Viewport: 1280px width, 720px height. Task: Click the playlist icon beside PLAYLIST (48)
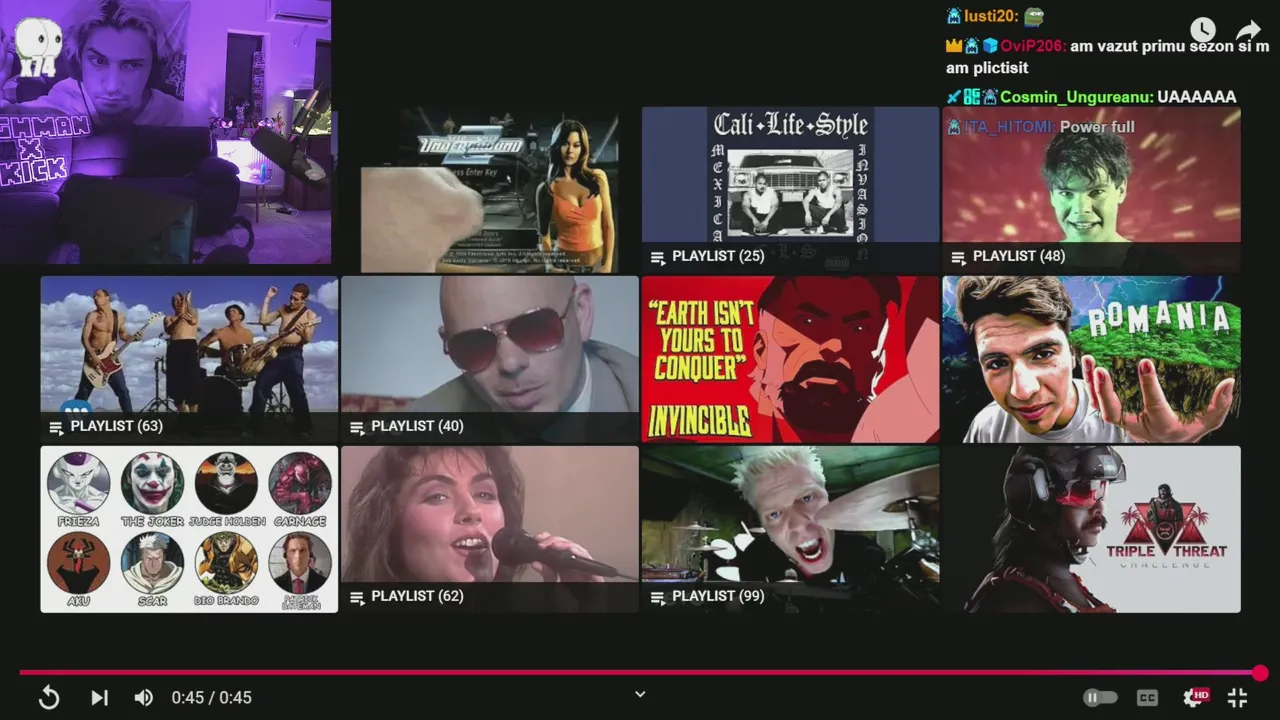pos(958,258)
